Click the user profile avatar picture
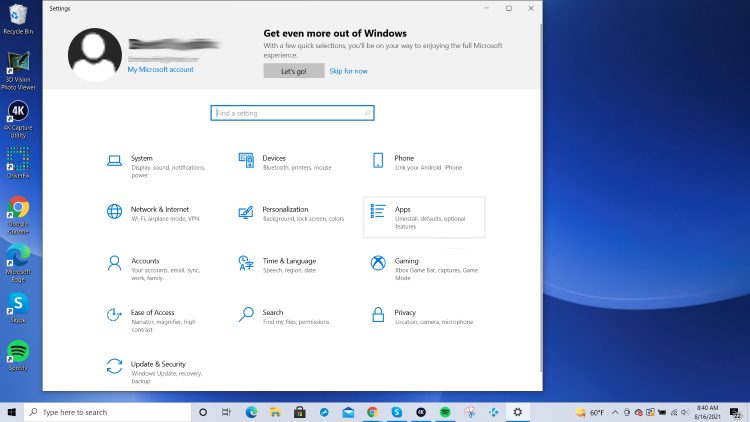The image size is (750, 422). [95, 54]
